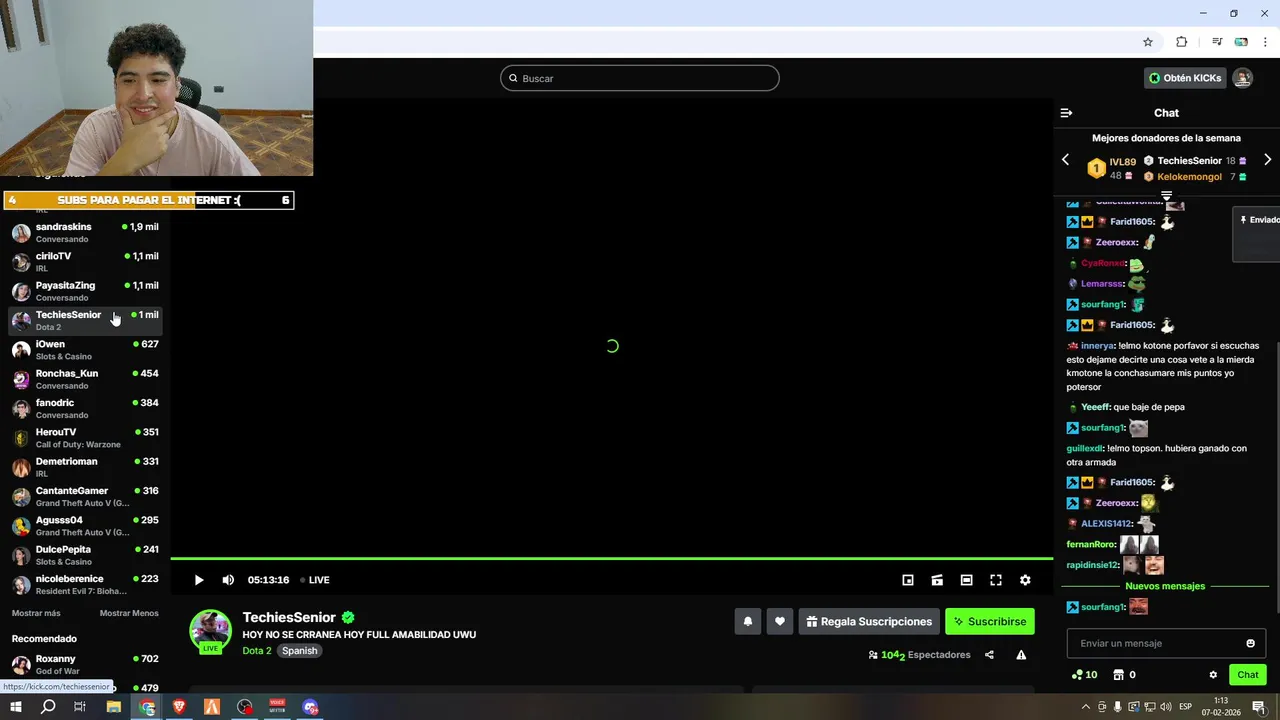The height and width of the screenshot is (720, 1280).
Task: Send message with green Chat button
Action: [x=1248, y=675]
